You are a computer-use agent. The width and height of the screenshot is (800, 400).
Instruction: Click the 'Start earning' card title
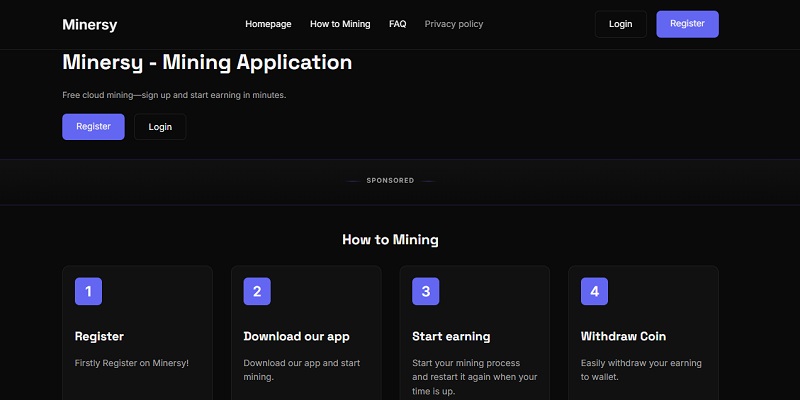click(x=451, y=336)
